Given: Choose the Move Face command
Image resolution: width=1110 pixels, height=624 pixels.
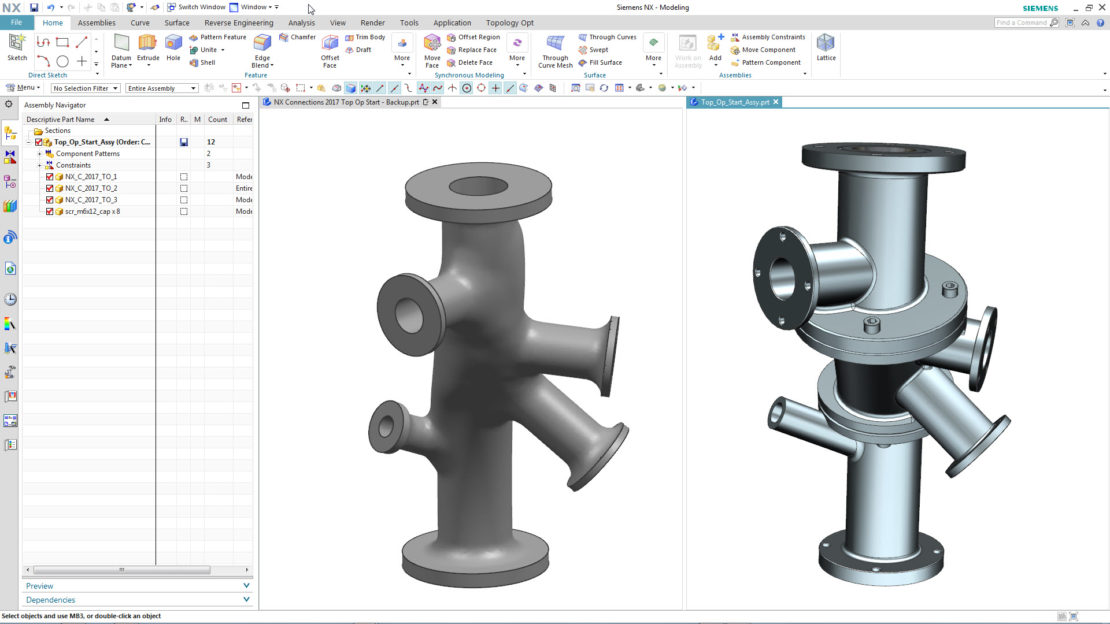Looking at the screenshot, I should click(x=432, y=47).
